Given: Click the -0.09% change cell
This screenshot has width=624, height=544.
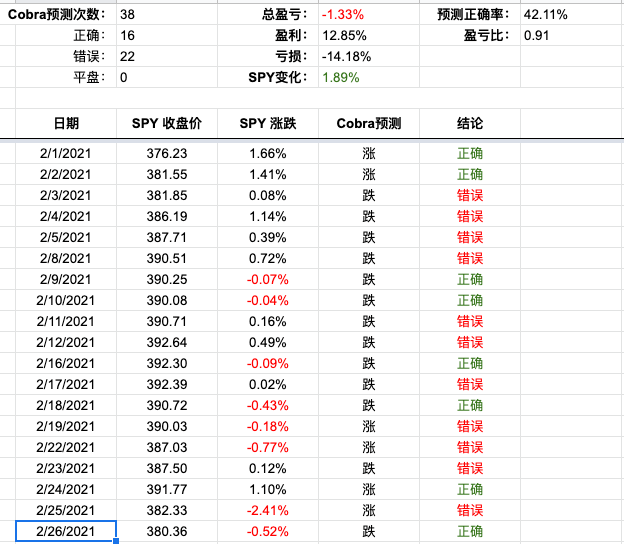Looking at the screenshot, I should click(x=268, y=363).
